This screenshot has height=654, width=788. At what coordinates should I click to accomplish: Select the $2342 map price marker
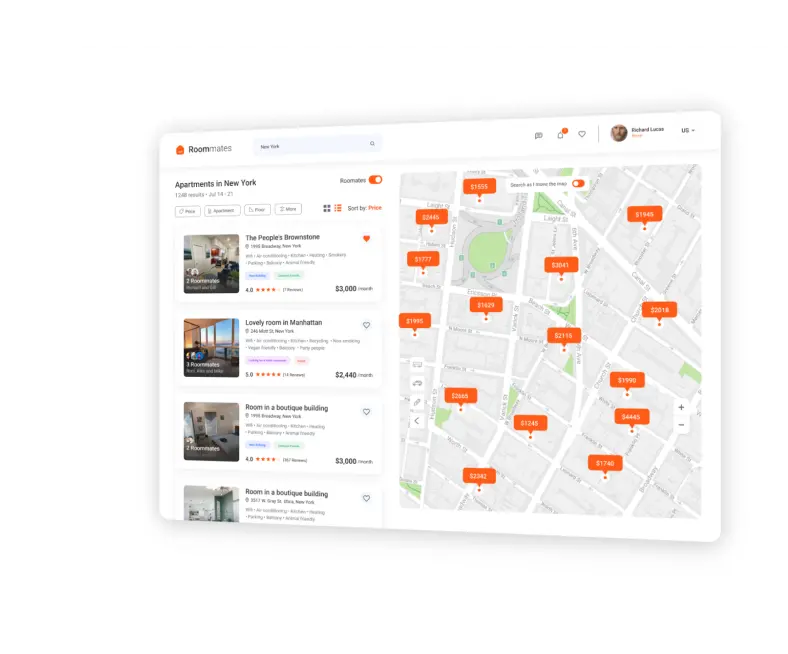click(x=479, y=476)
